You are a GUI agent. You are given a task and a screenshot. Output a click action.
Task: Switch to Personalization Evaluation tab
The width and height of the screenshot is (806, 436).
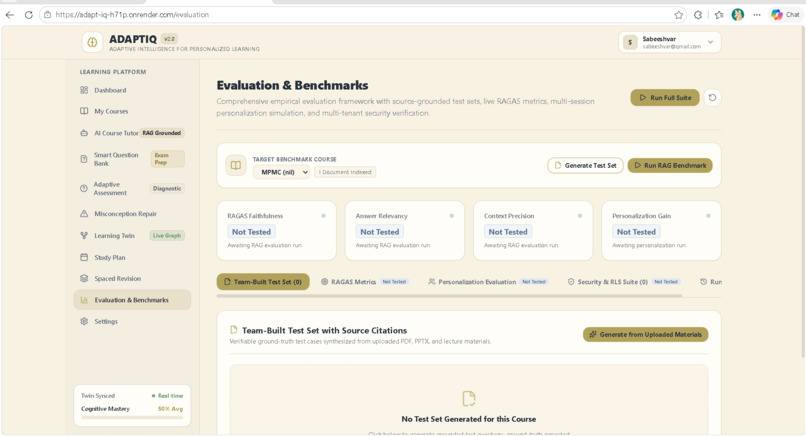click(488, 282)
